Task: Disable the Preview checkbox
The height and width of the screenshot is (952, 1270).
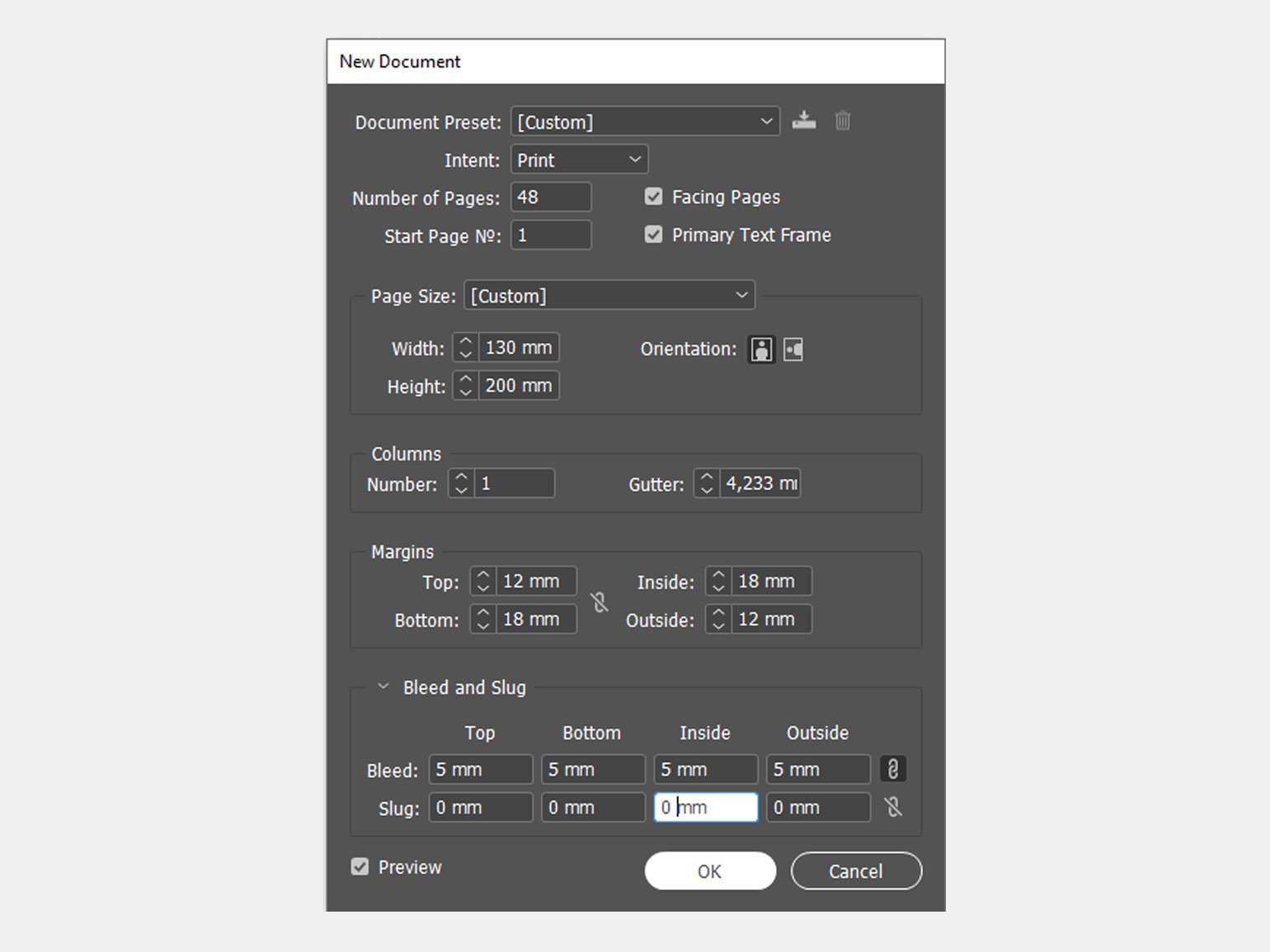Action: coord(360,867)
